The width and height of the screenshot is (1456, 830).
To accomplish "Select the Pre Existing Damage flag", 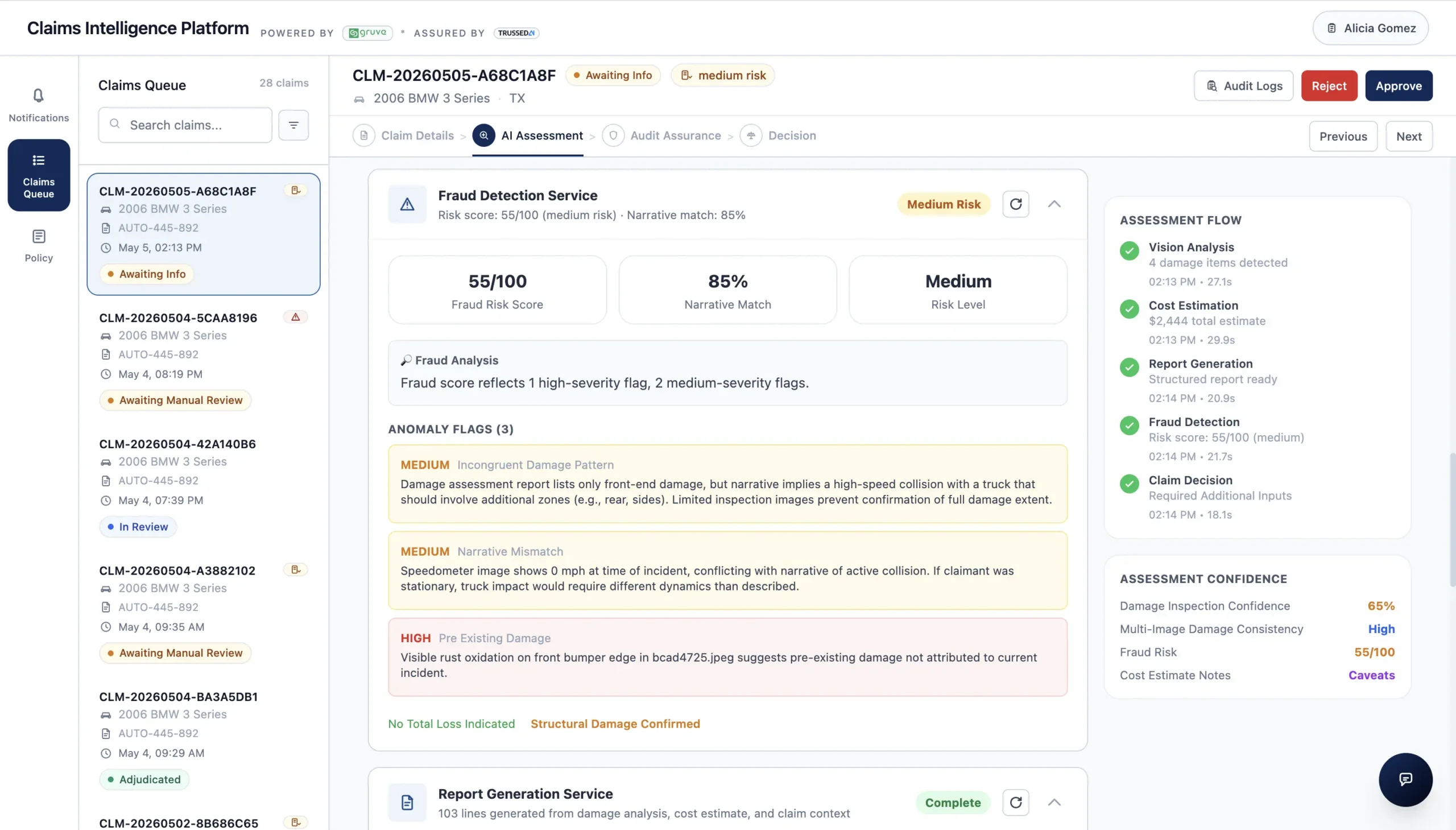I will tap(727, 656).
